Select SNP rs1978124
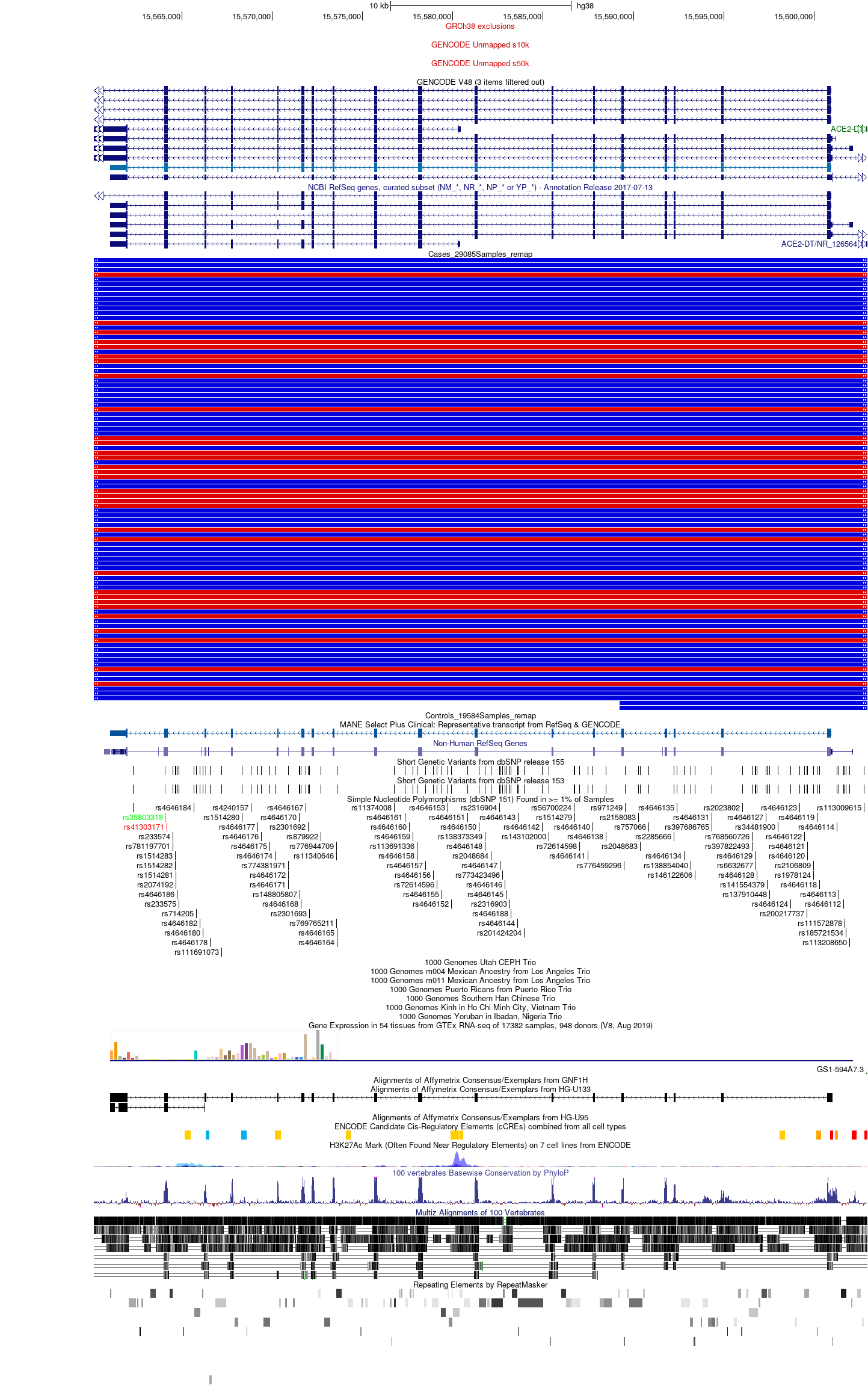This screenshot has height=1385, width=868. [793, 875]
